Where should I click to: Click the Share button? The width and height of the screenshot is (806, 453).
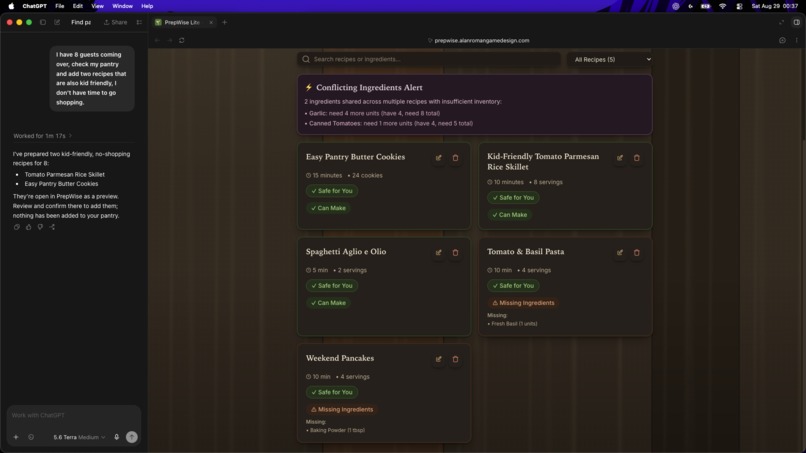[x=116, y=22]
